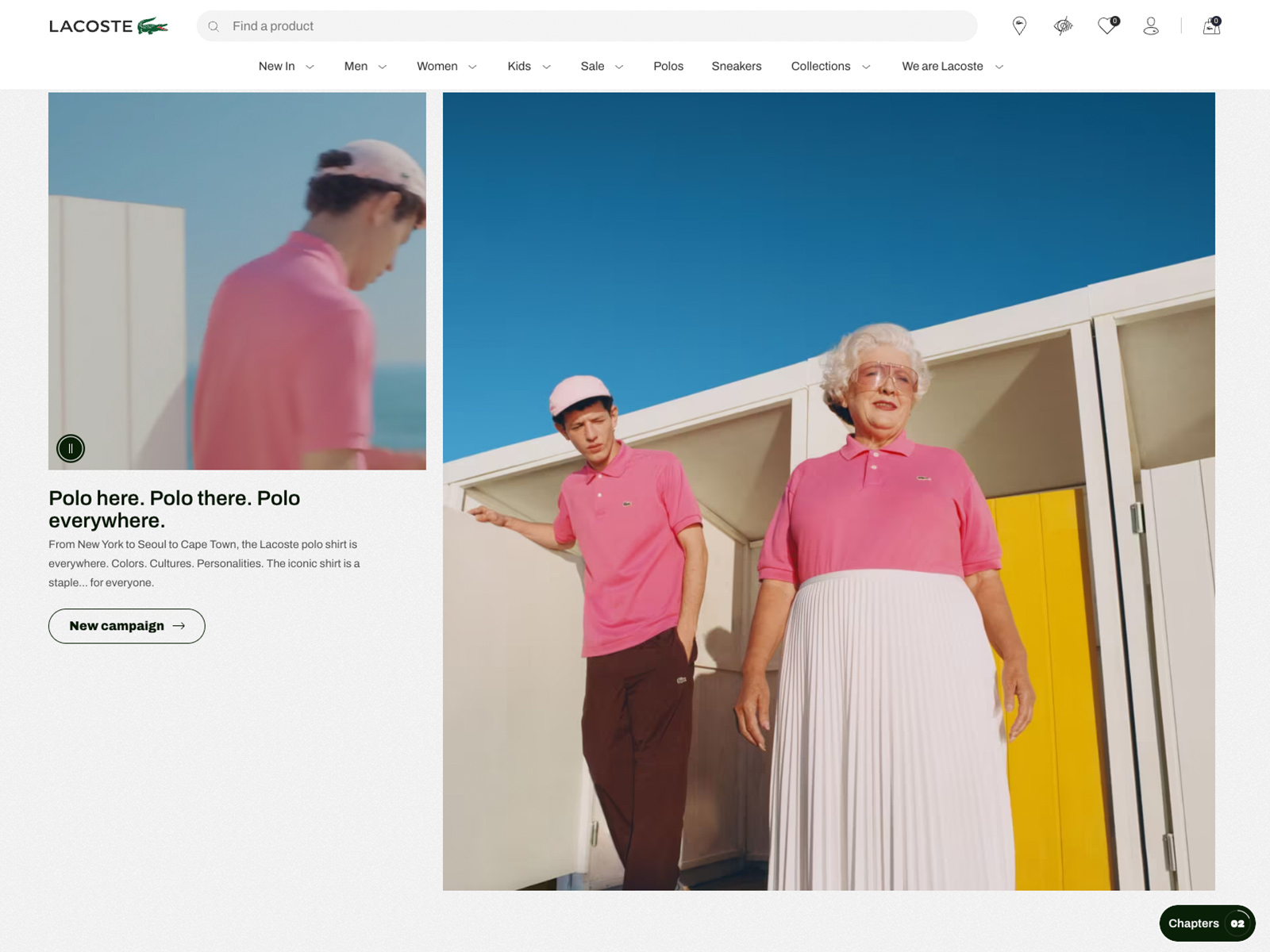Open the wishlist heart icon
Viewport: 1270px width, 952px height.
point(1106,26)
